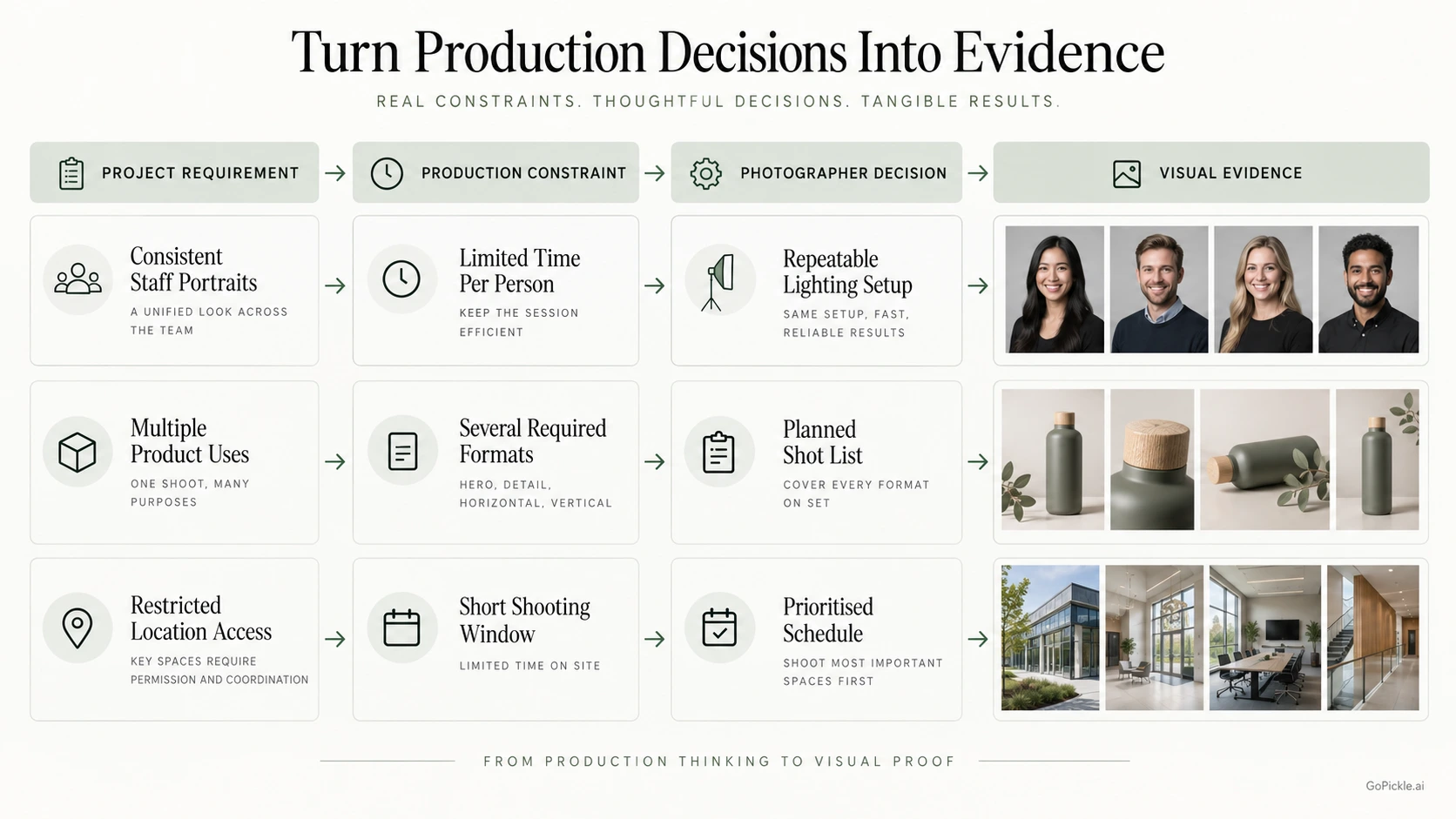Open the close-up wooden bottle cap photo
This screenshot has height=819, width=1456.
[1152, 460]
